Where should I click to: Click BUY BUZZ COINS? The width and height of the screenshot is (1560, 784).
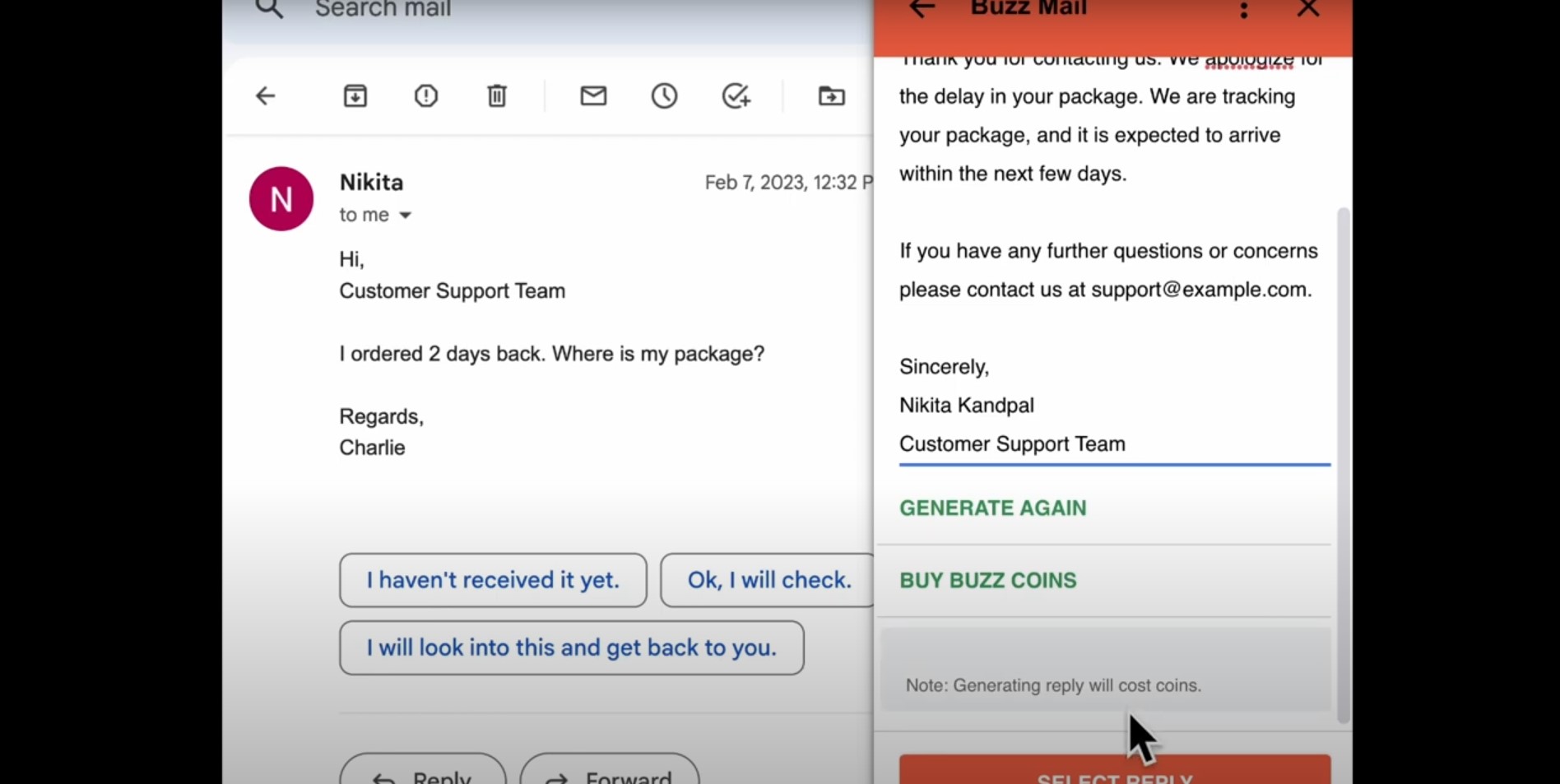pos(987,581)
